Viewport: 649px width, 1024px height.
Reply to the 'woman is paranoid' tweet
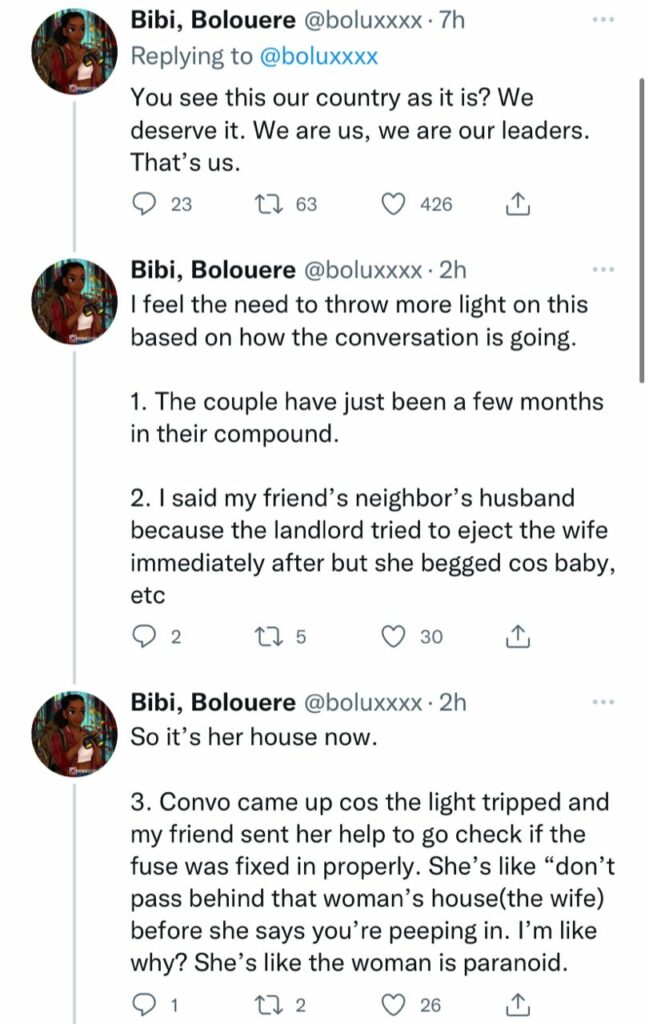[x=144, y=1004]
